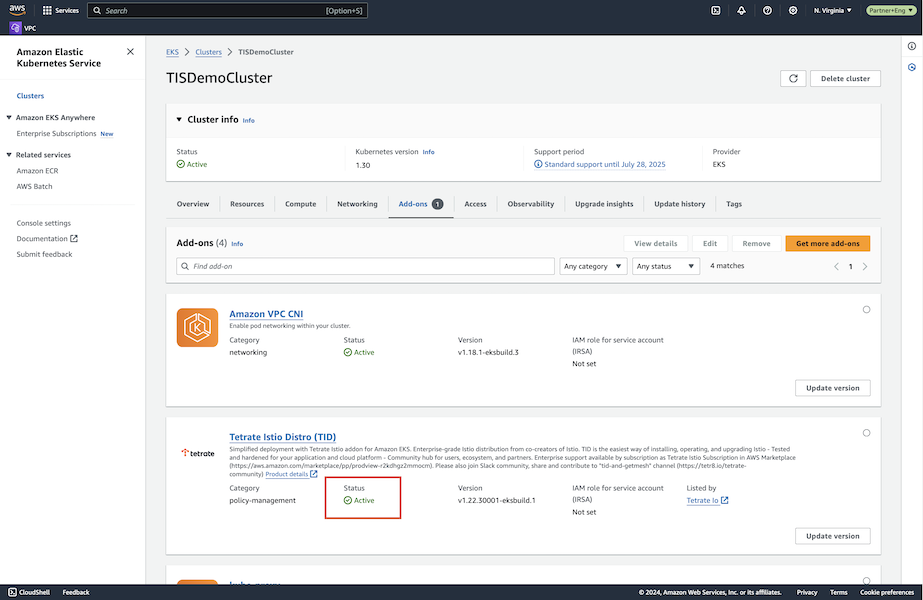Image resolution: width=923 pixels, height=600 pixels.
Task: Focus the Find add-on search field
Action: 366,266
